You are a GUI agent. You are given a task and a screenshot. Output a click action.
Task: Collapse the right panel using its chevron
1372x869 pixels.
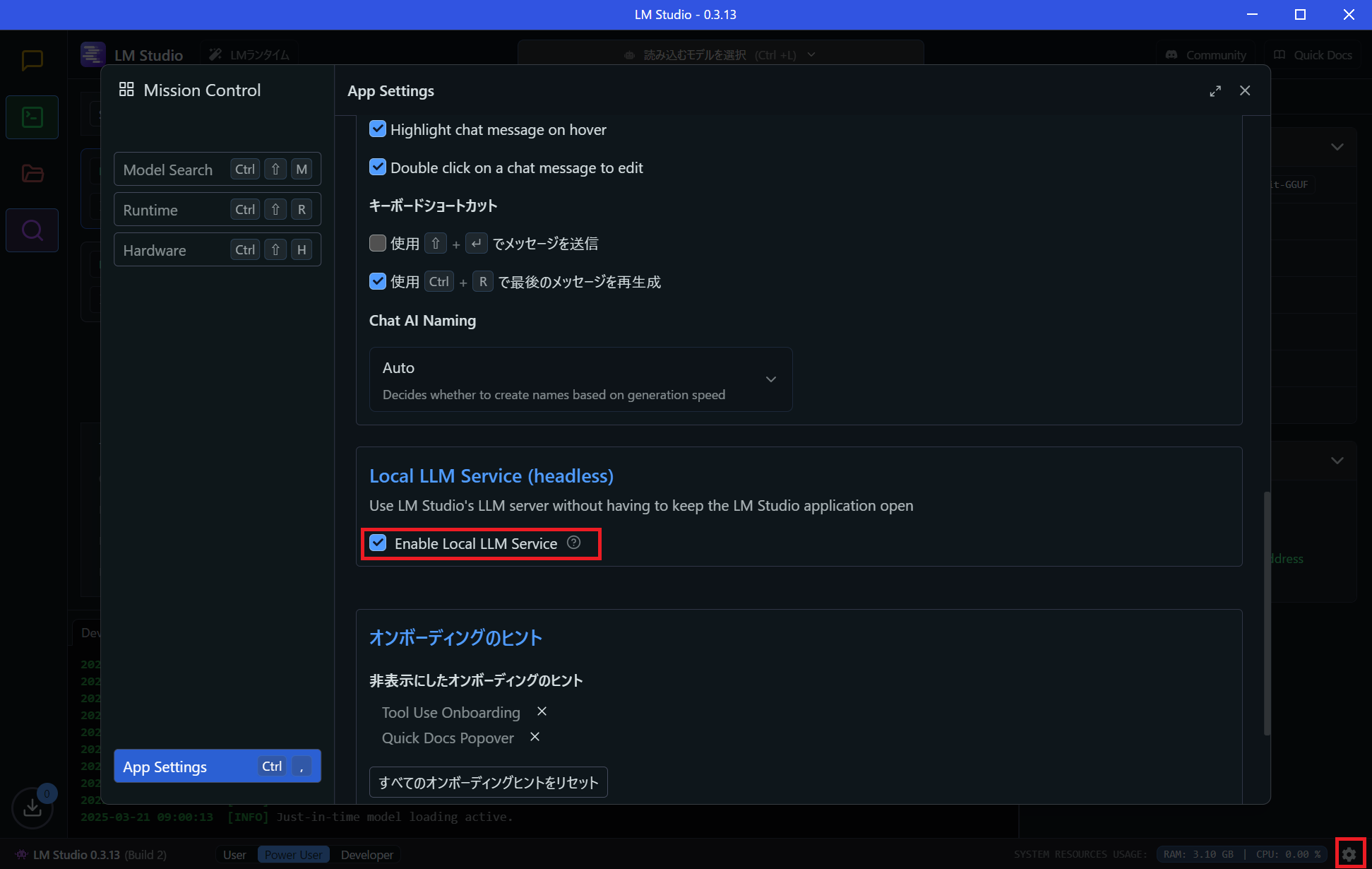1337,147
